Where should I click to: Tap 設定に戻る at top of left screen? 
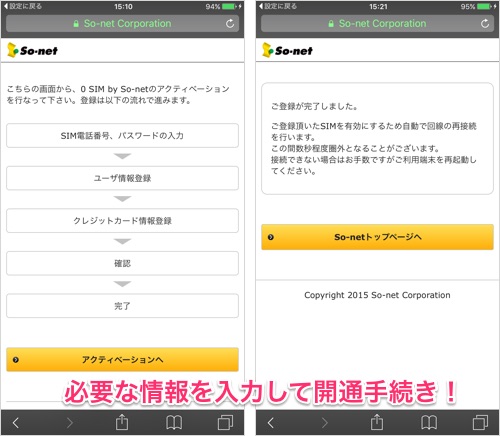[x=22, y=6]
